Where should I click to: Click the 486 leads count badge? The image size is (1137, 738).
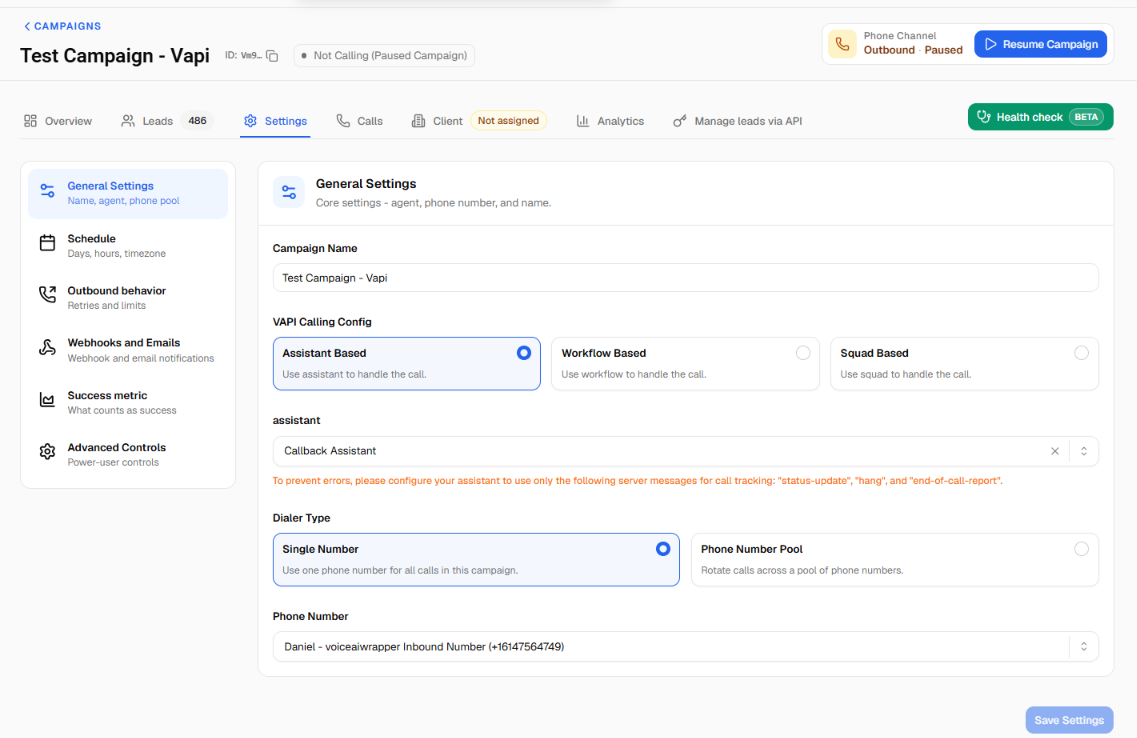click(197, 121)
